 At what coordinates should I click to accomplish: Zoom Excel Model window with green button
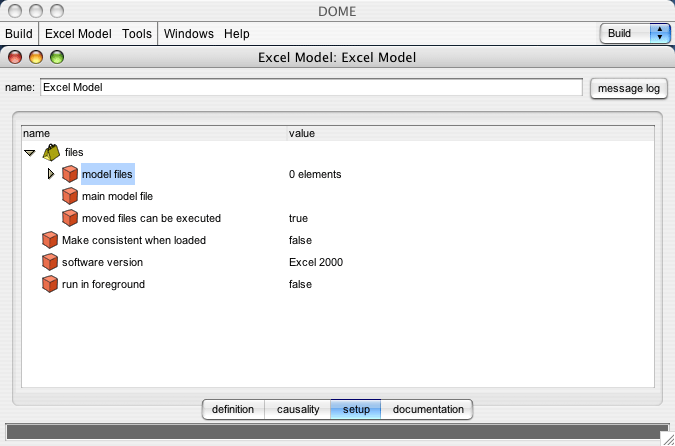tap(57, 57)
